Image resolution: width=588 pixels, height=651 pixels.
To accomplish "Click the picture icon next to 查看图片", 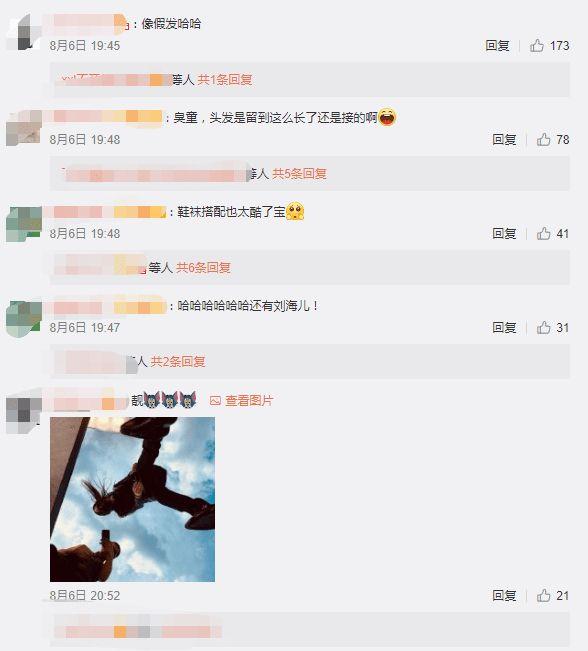I will [215, 401].
